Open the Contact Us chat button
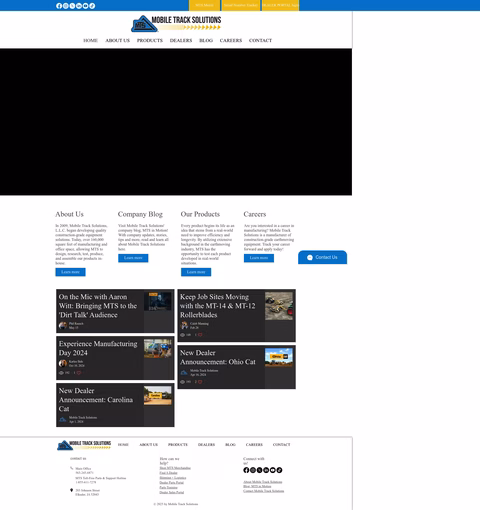 coord(322,257)
